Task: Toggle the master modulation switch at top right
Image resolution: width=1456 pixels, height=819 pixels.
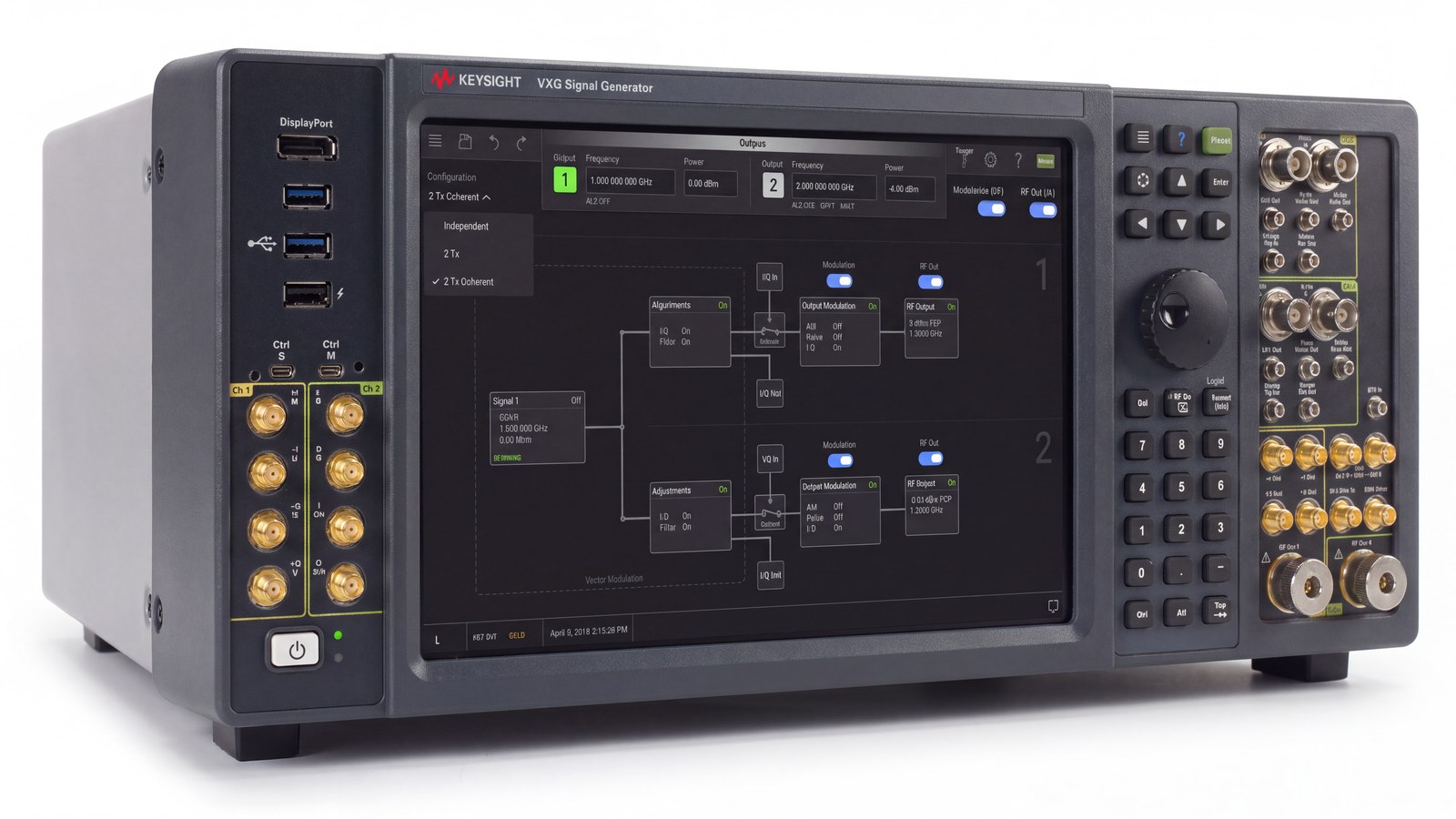Action: click(x=991, y=208)
